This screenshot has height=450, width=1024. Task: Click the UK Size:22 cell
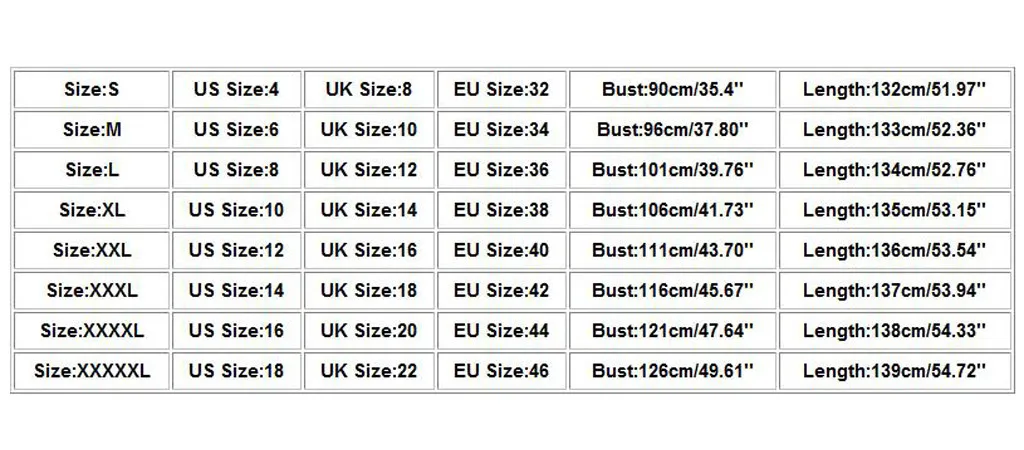(x=369, y=371)
